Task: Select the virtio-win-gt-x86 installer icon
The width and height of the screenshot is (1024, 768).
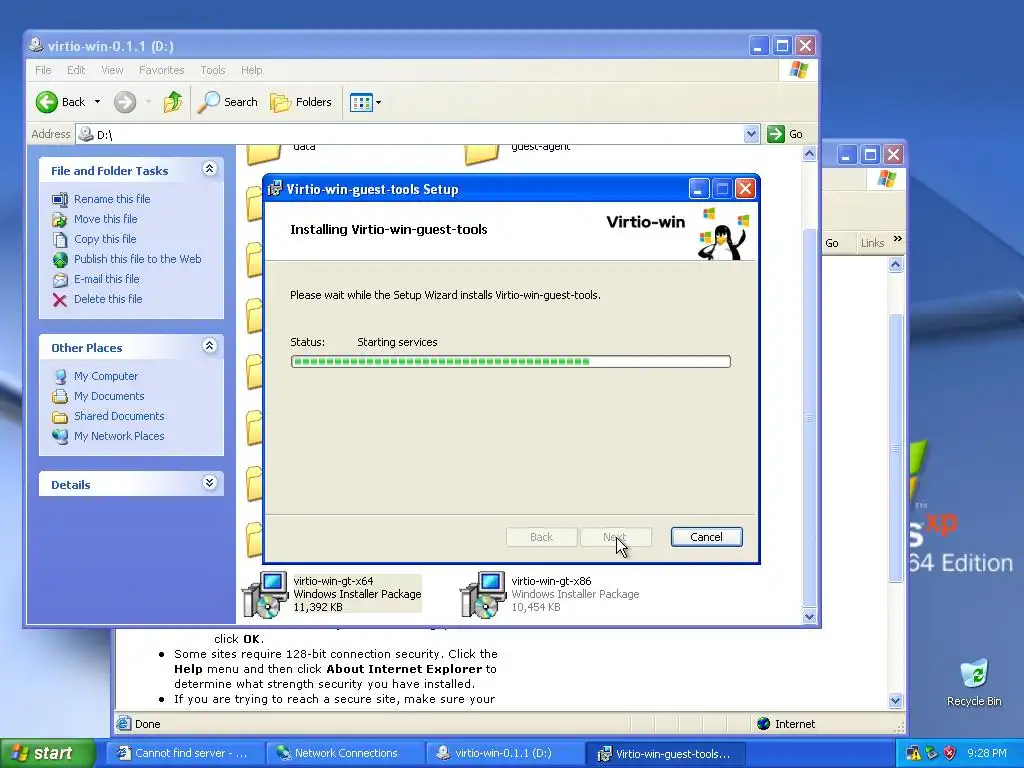Action: coord(483,594)
